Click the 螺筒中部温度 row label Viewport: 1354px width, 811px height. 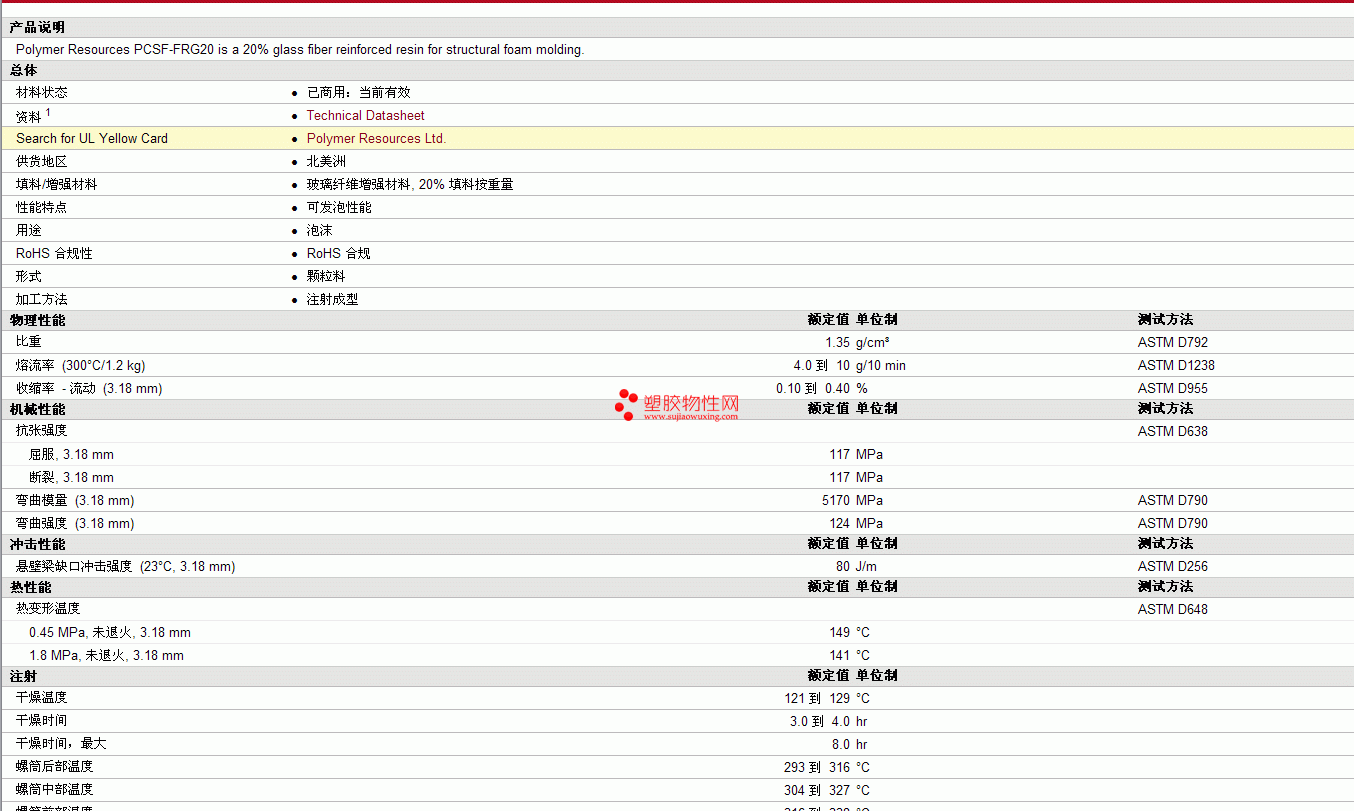pos(54,790)
